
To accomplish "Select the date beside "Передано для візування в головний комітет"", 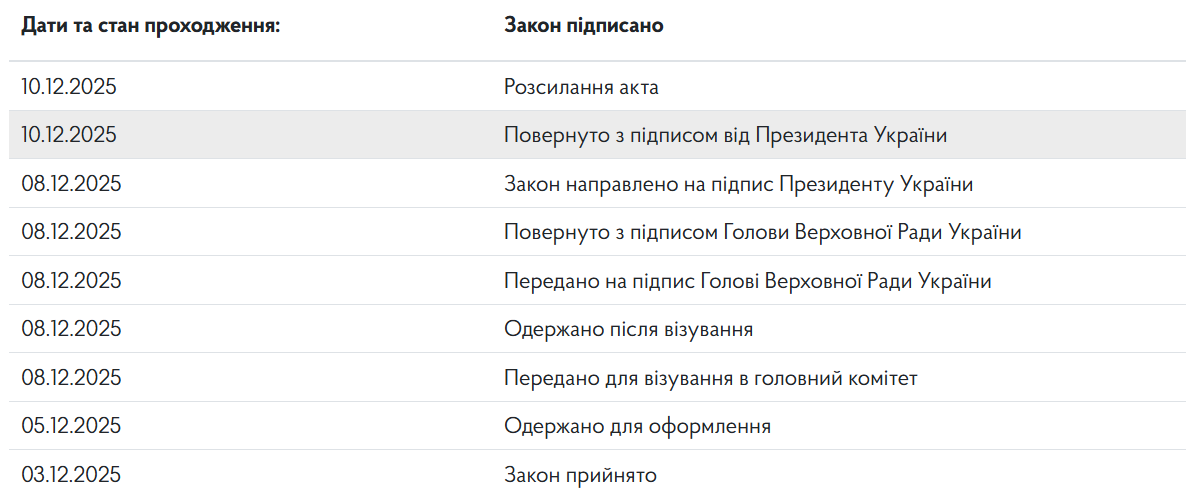I will (71, 378).
